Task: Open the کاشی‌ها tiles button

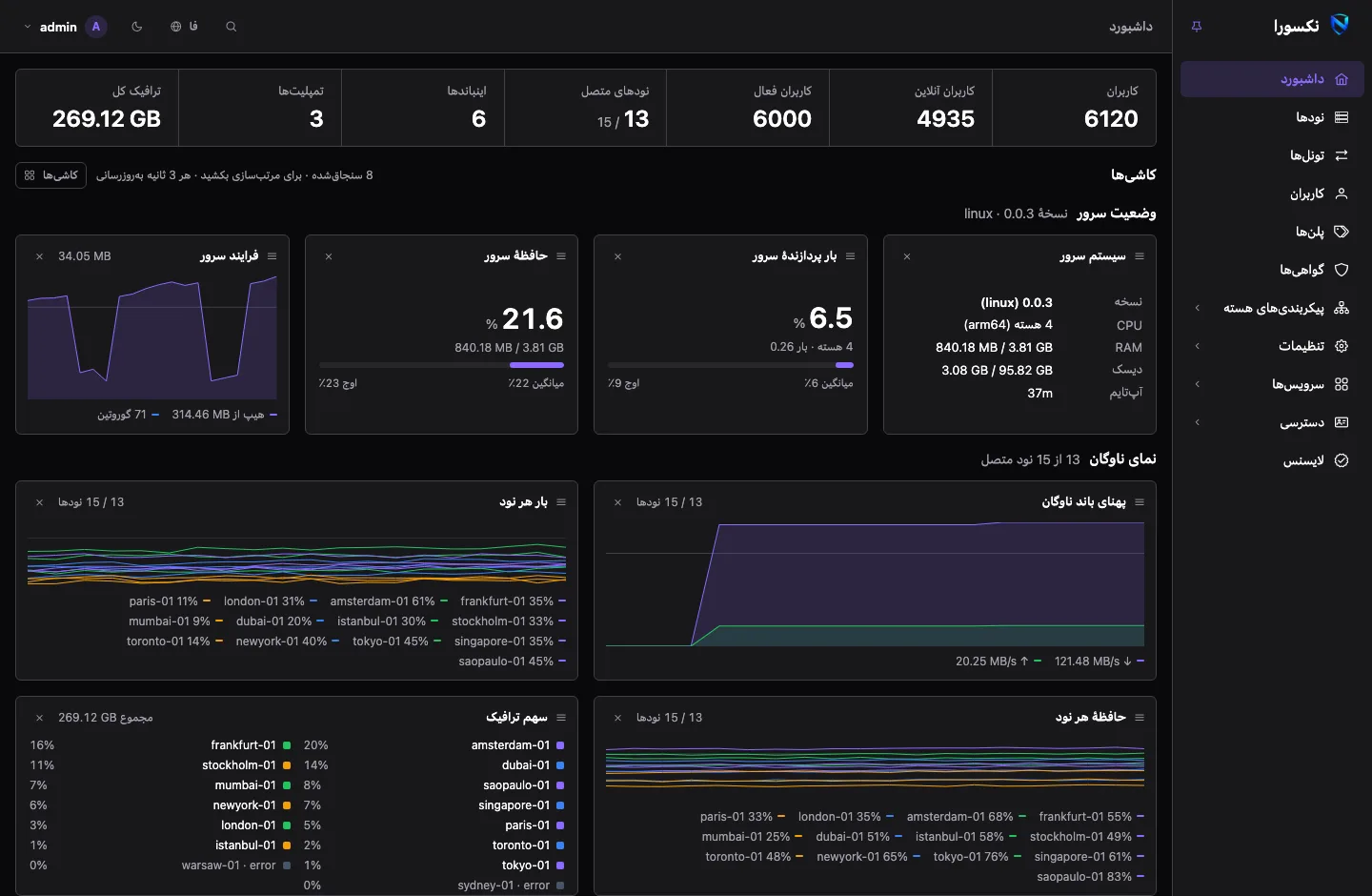Action: (x=51, y=175)
